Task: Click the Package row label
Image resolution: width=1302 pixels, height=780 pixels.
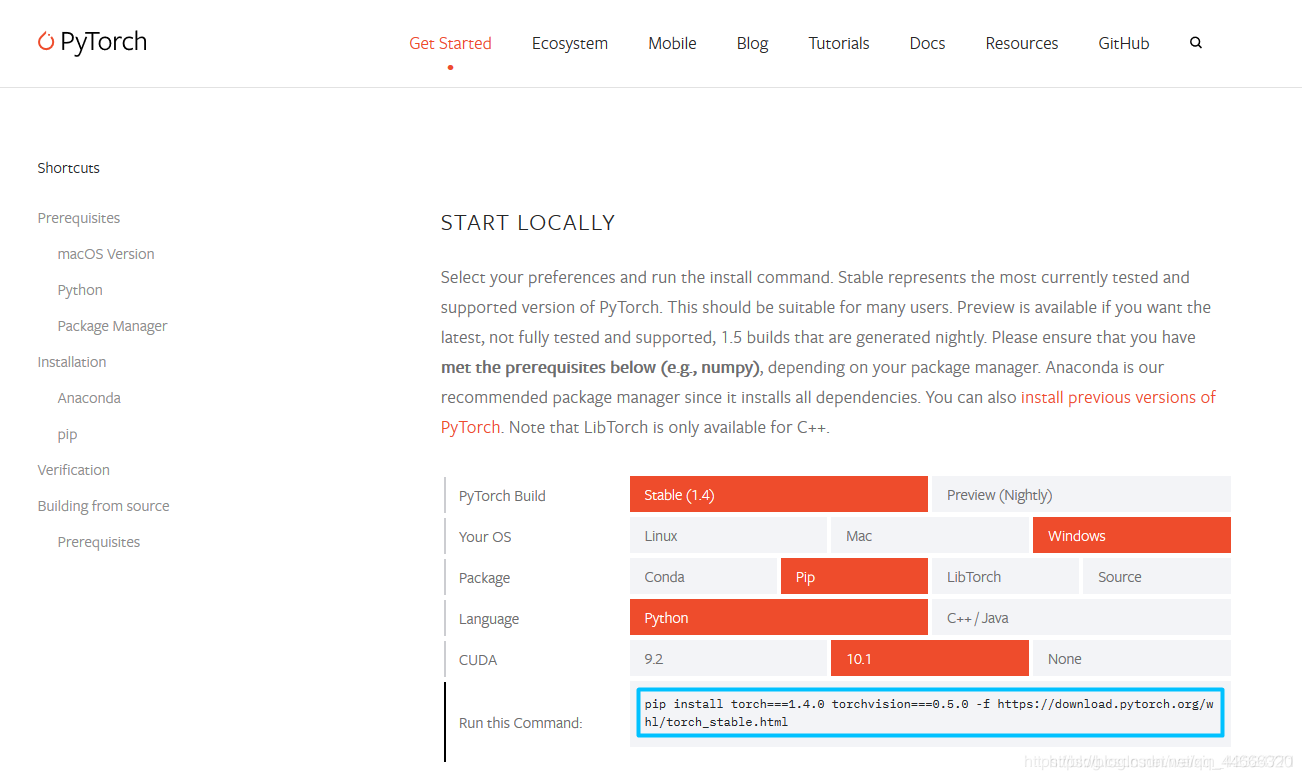Action: click(x=484, y=578)
